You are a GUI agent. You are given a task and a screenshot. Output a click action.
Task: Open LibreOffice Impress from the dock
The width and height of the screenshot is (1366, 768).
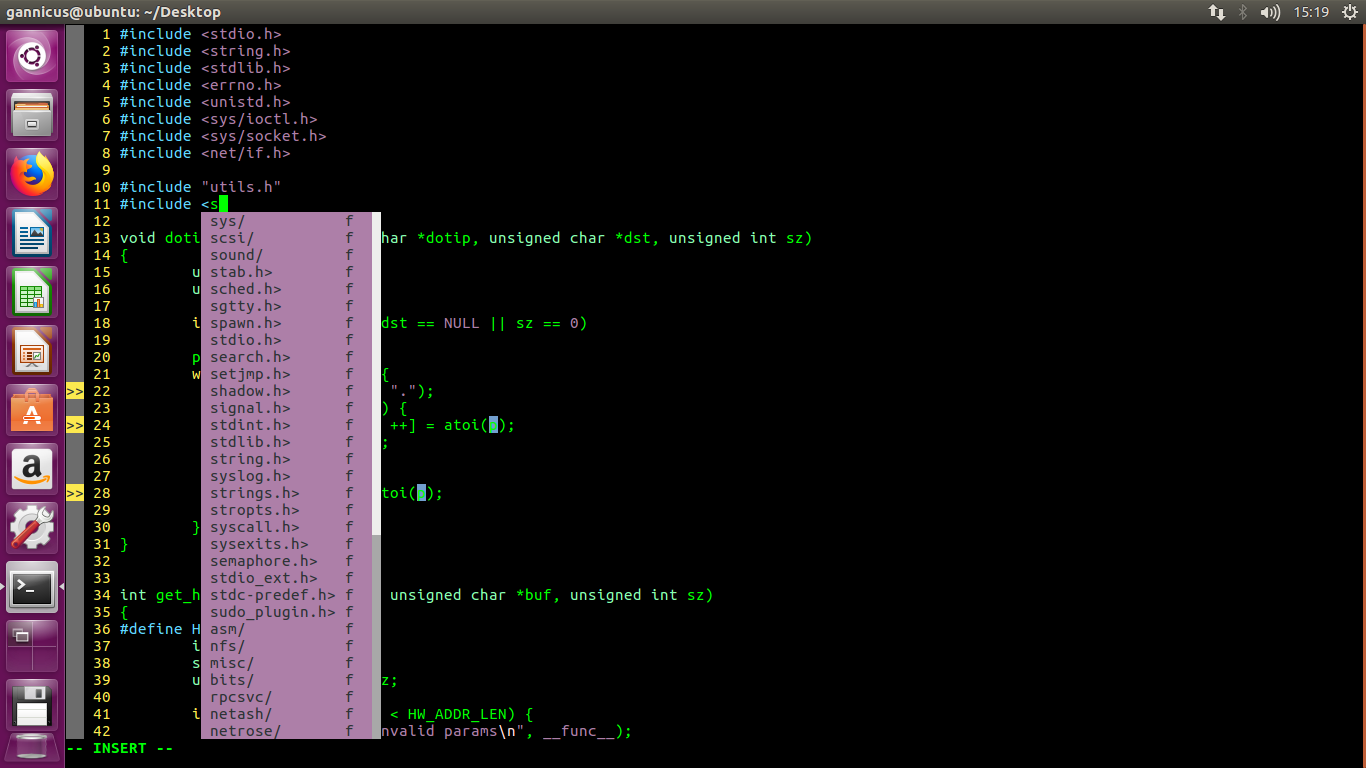(33, 351)
